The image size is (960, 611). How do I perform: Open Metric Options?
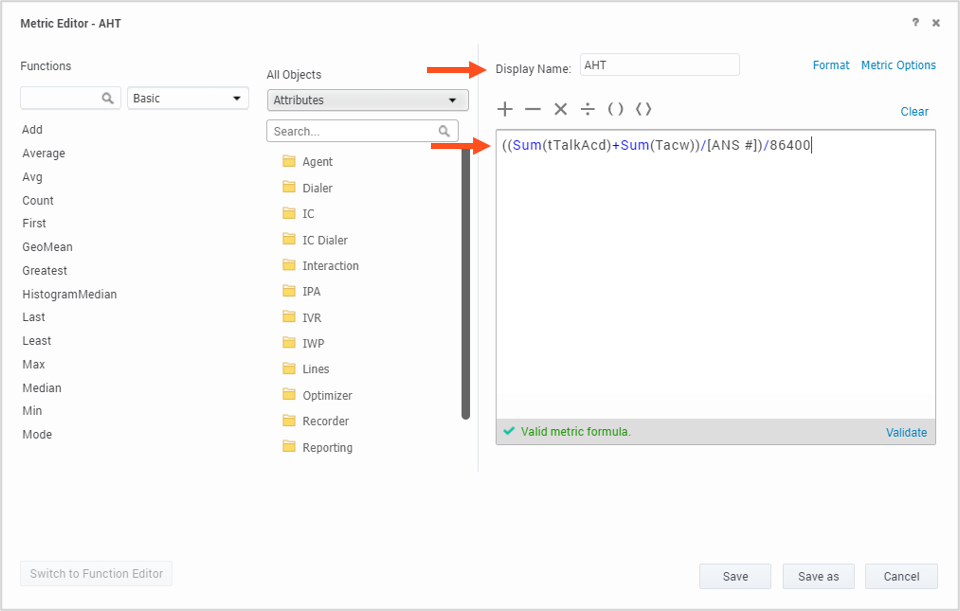click(x=898, y=65)
